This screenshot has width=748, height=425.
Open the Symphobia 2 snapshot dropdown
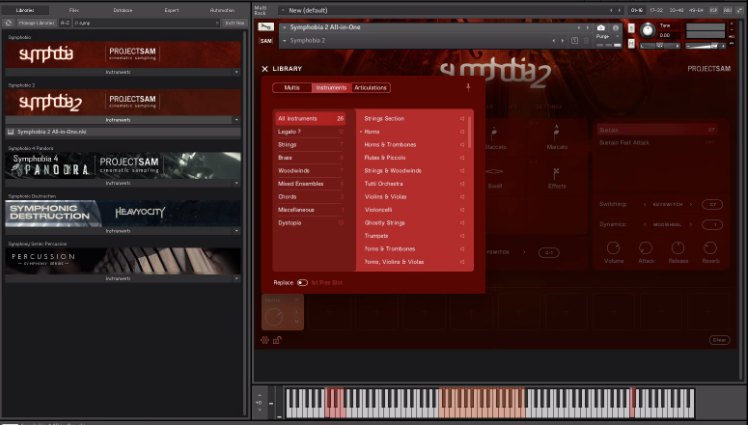point(284,41)
